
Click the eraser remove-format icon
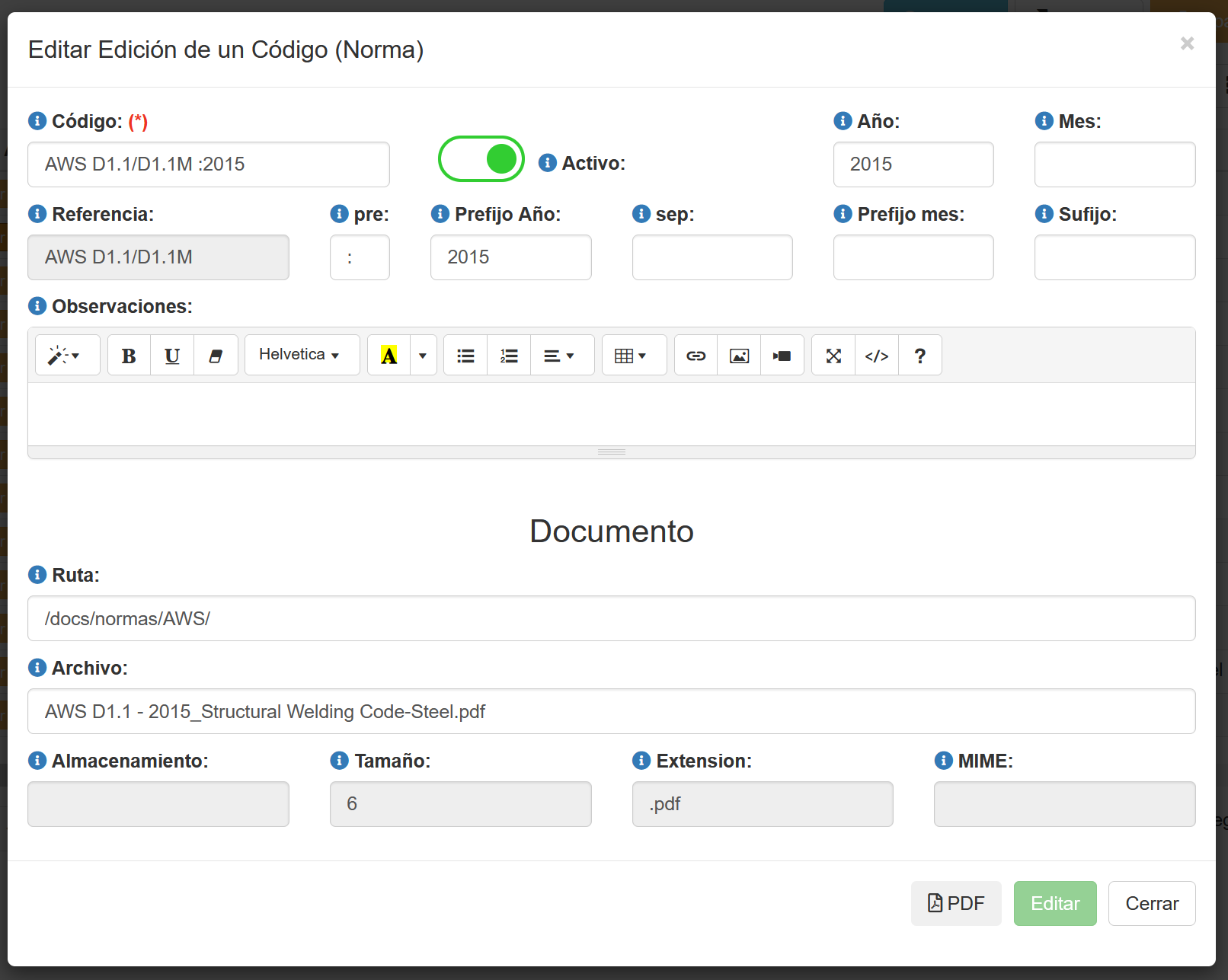coord(216,356)
